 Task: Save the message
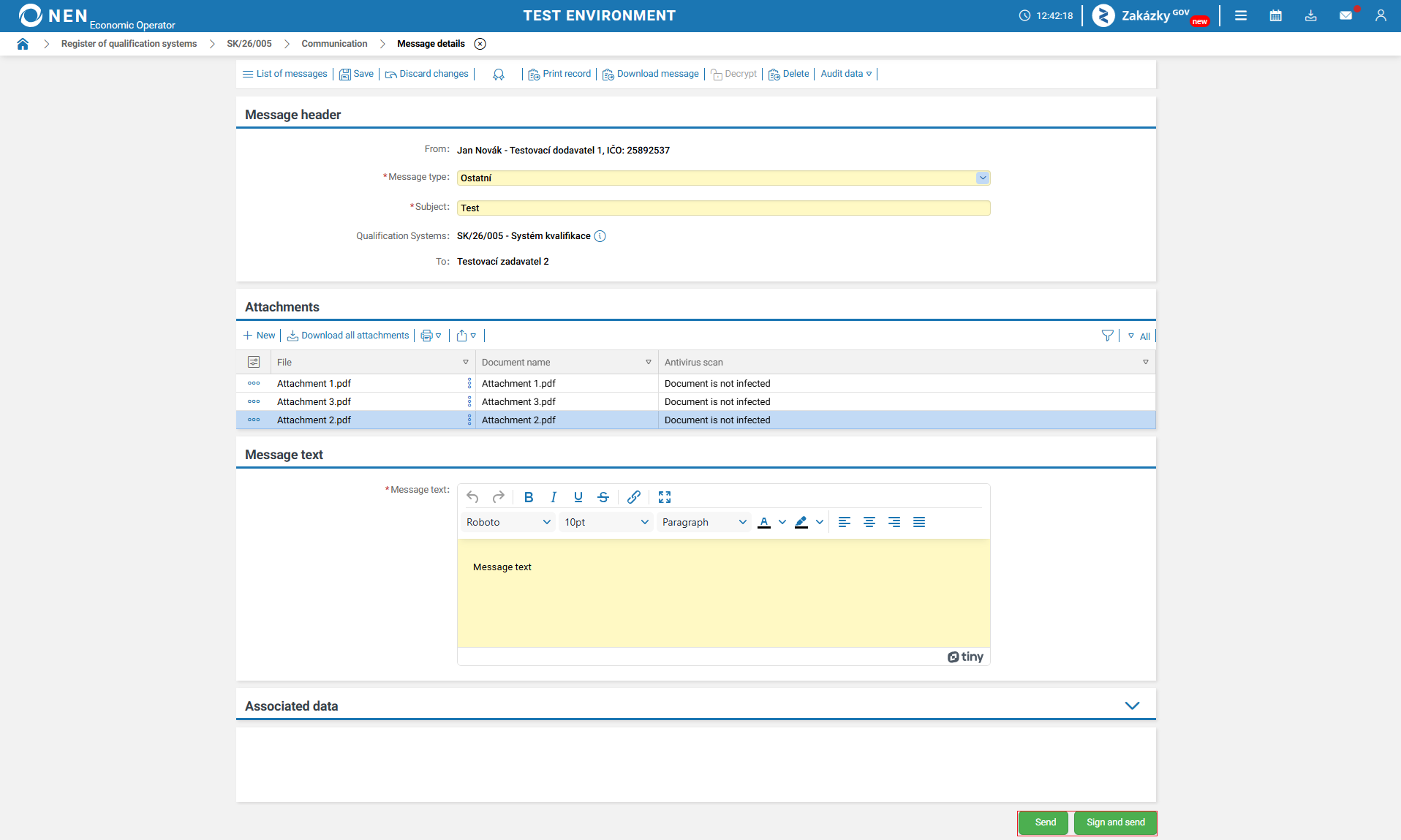pyautogui.click(x=356, y=74)
